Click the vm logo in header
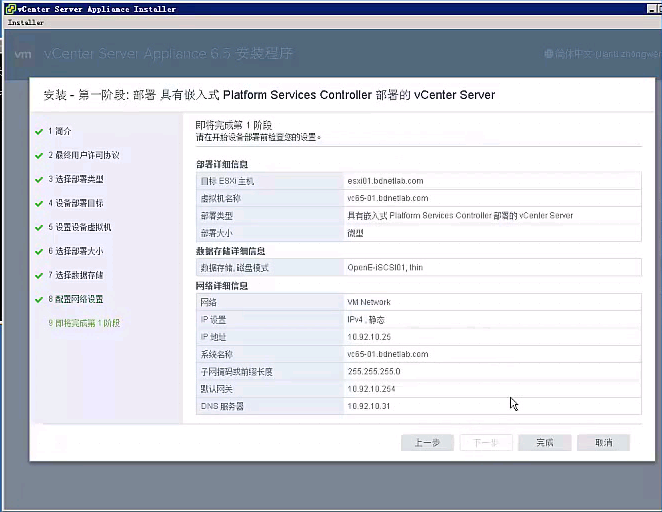 point(23,54)
